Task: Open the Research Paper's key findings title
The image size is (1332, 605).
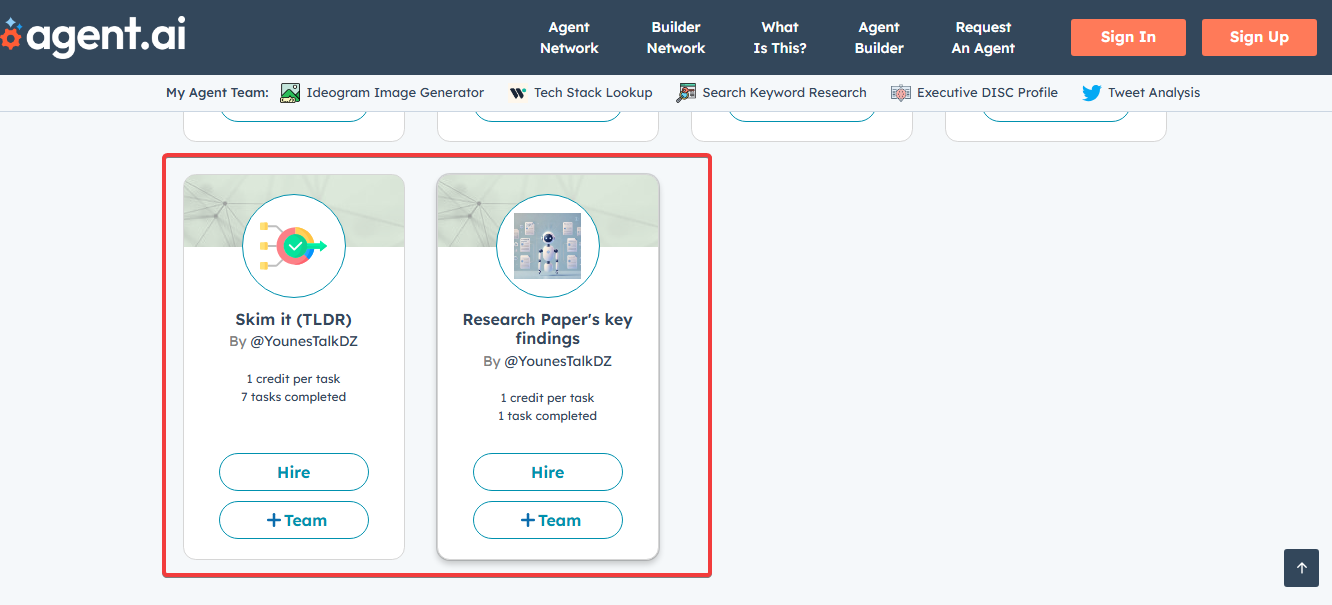Action: click(x=548, y=329)
